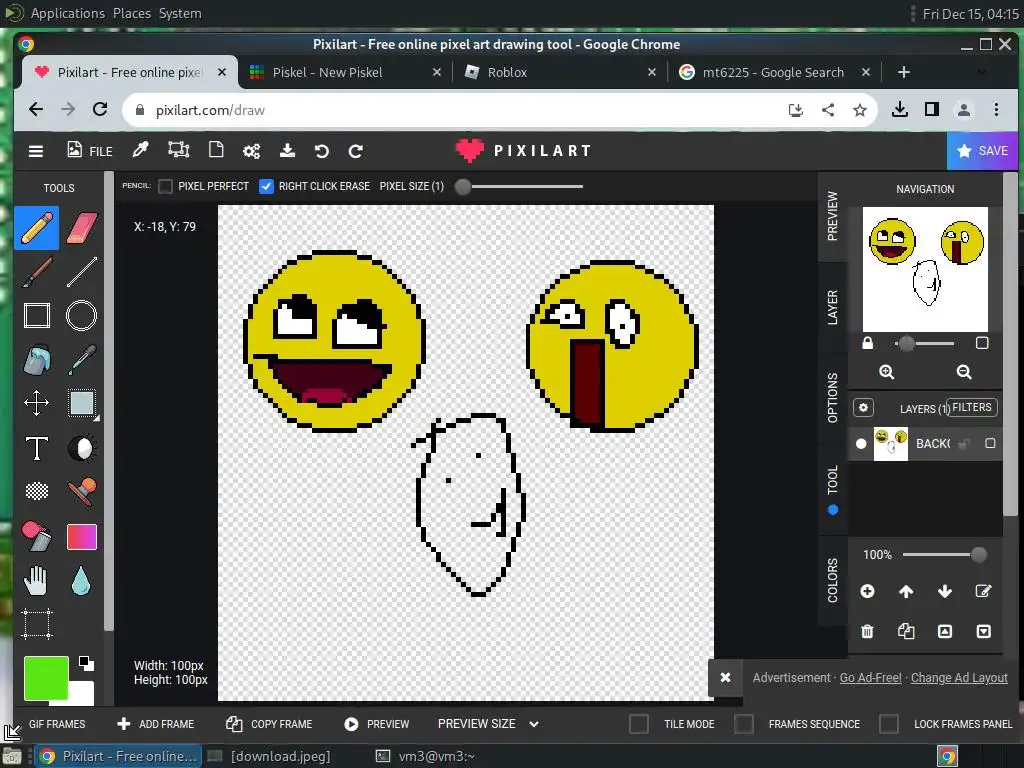Zoom out the navigation view
The width and height of the screenshot is (1024, 768).
(964, 372)
